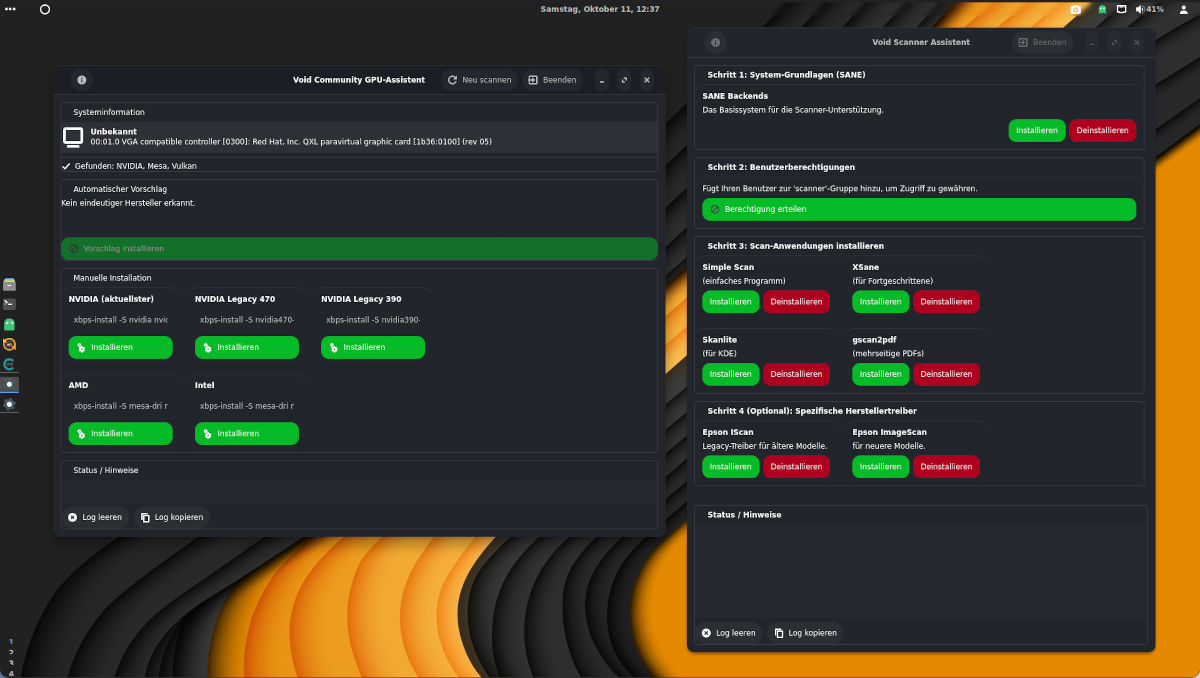The width and height of the screenshot is (1200, 678).
Task: Click the green ghost tray icon in top bar
Action: (x=1102, y=9)
